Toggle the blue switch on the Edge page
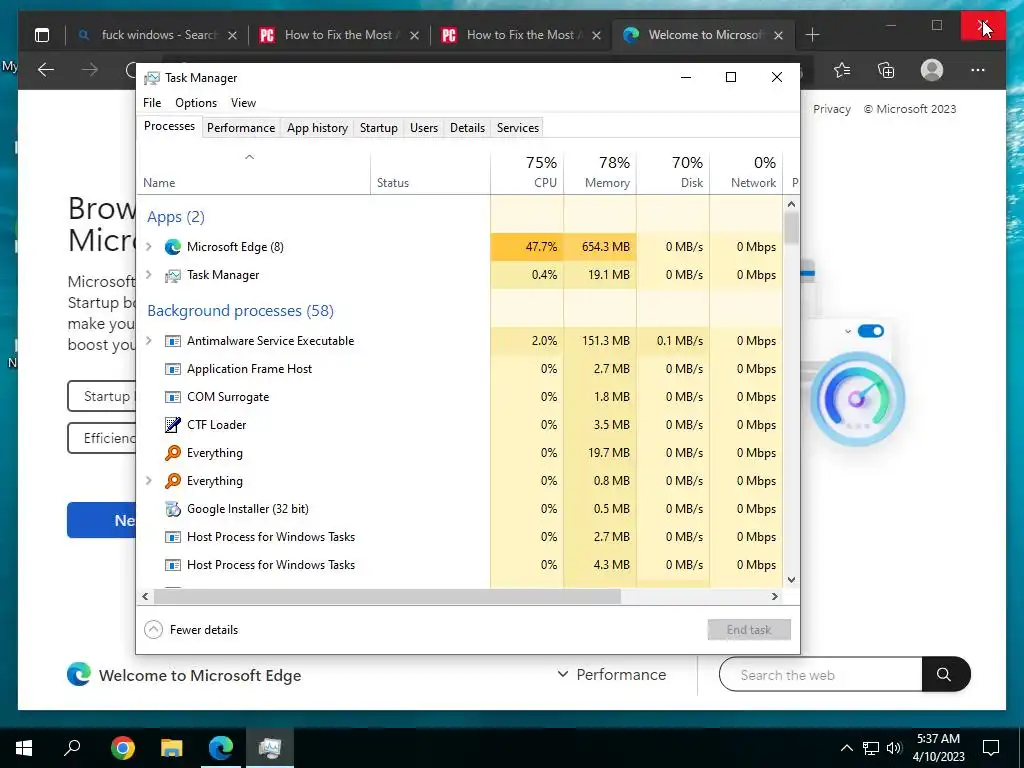This screenshot has width=1024, height=768. (x=871, y=331)
